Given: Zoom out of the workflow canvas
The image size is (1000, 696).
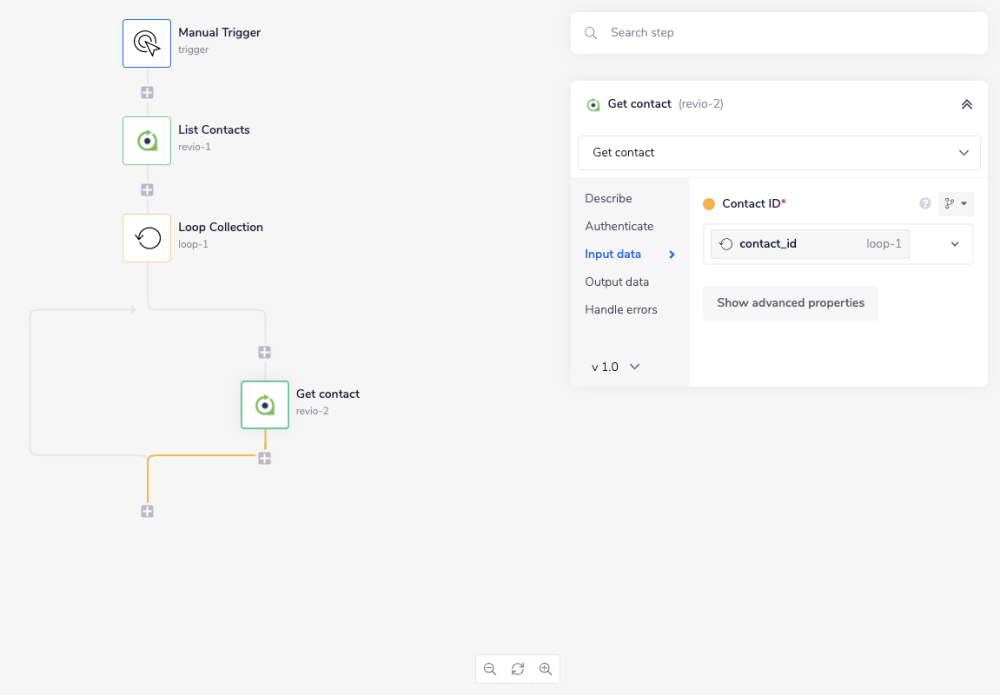Looking at the screenshot, I should [x=490, y=669].
